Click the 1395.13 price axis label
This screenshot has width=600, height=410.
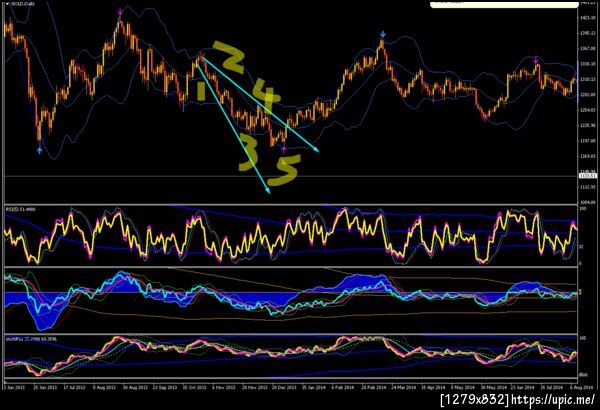pos(587,33)
